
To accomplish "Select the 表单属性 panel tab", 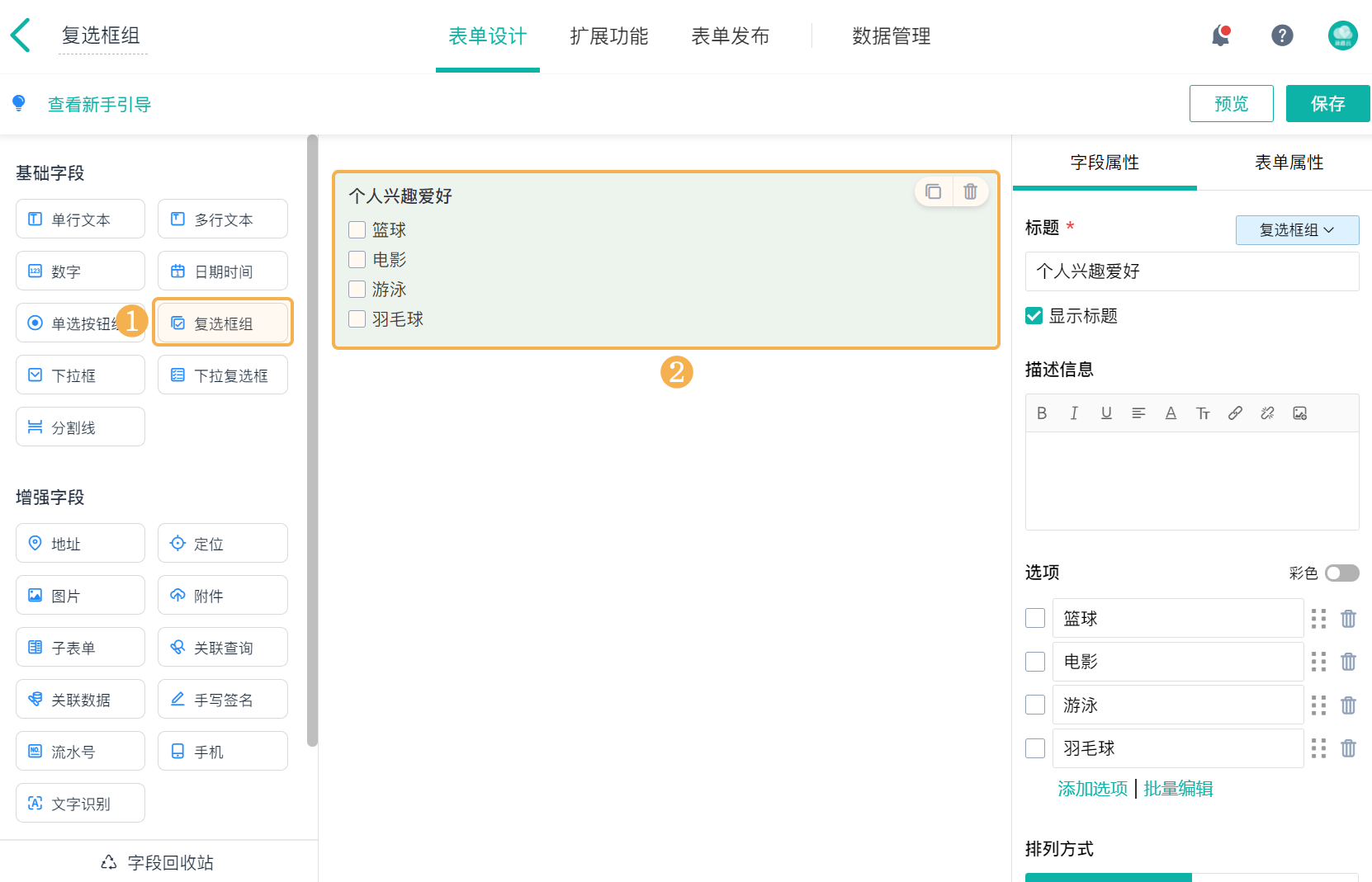I will pyautogui.click(x=1289, y=163).
